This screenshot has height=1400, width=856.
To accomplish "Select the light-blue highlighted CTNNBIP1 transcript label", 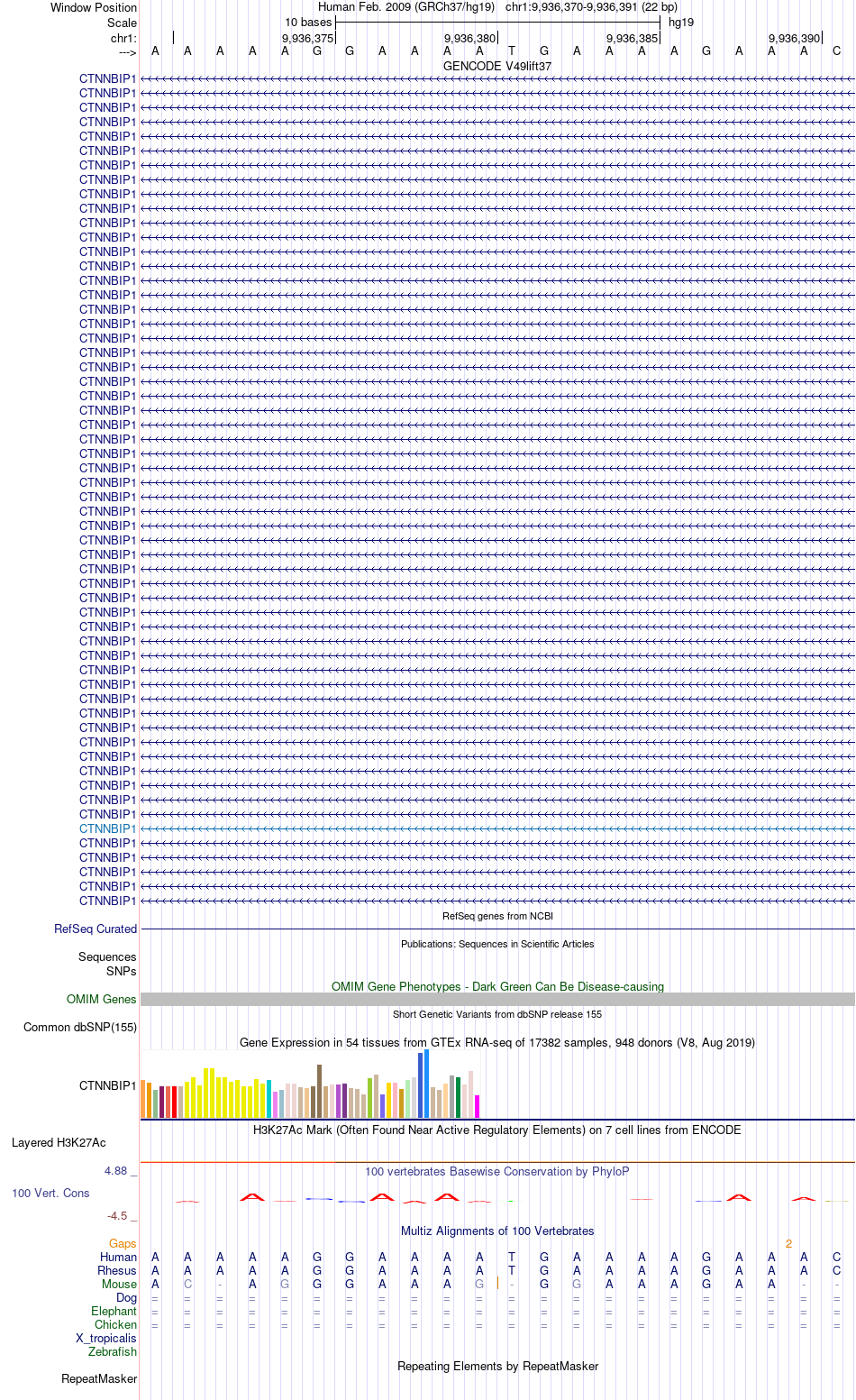I will point(108,828).
